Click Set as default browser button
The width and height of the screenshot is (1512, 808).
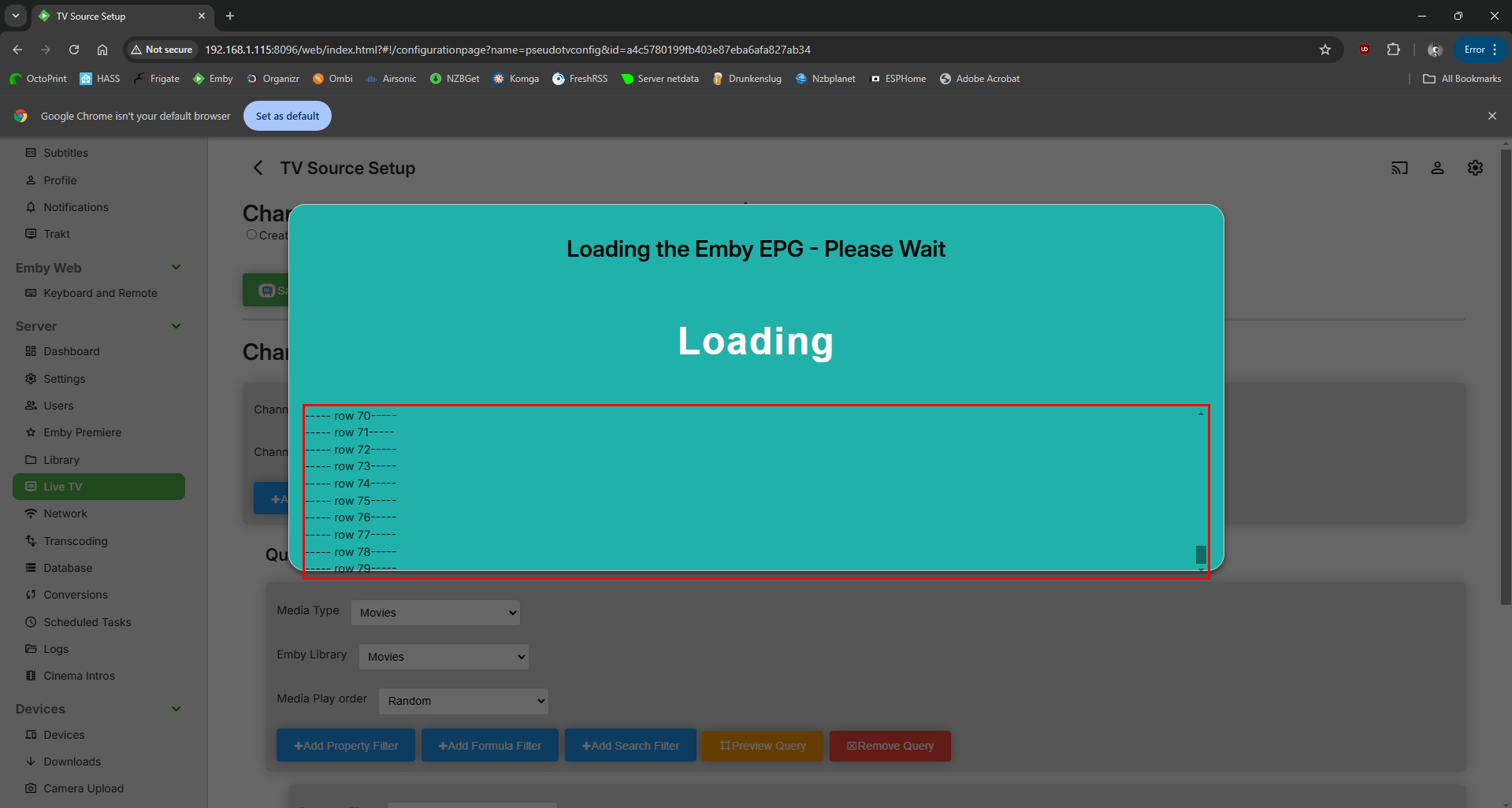[x=288, y=116]
